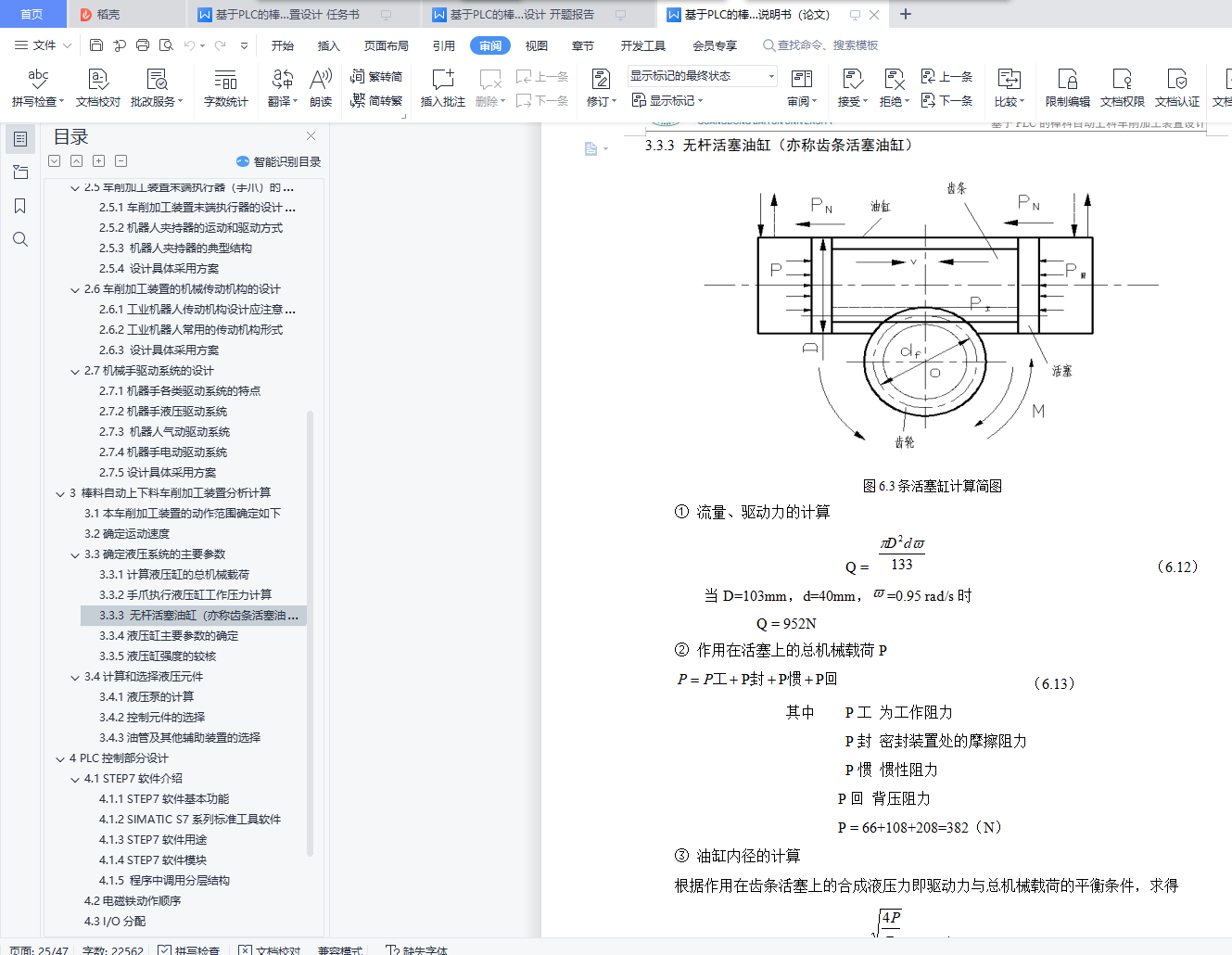
Task: Open the 文档校对 proofreading tool
Action: point(98,88)
